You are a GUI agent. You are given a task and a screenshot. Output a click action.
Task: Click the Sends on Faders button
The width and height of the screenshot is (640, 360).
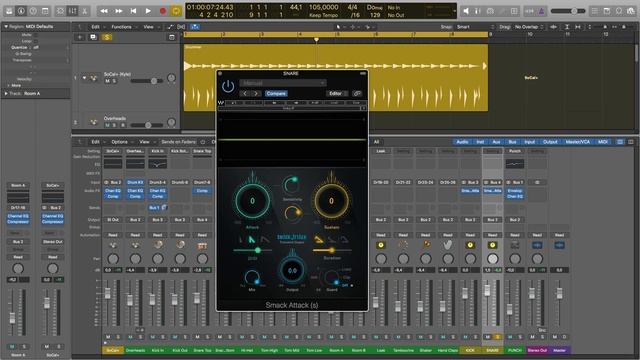click(178, 142)
